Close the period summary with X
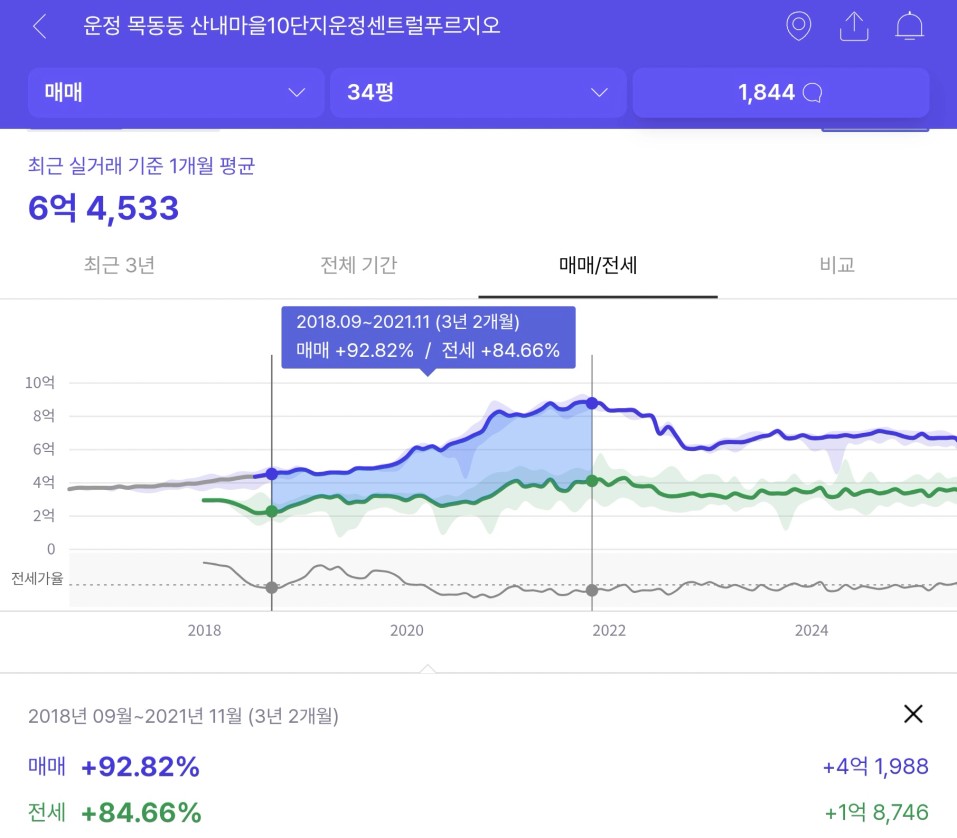The height and width of the screenshot is (838, 957). click(913, 713)
